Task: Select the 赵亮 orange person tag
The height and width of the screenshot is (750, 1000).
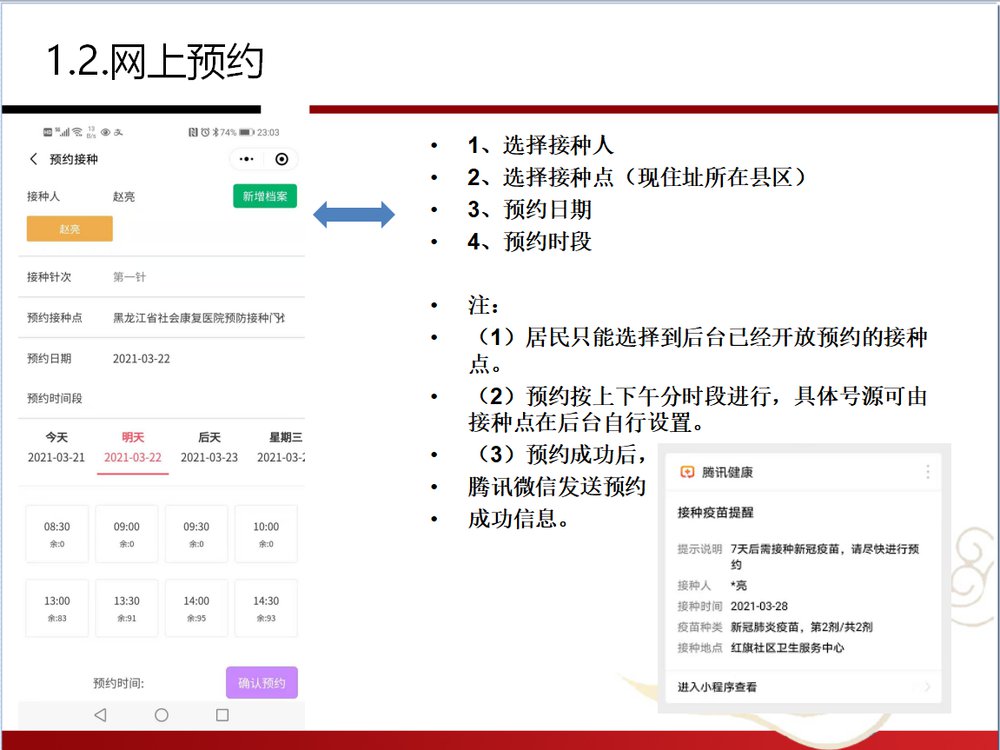Action: click(x=70, y=229)
